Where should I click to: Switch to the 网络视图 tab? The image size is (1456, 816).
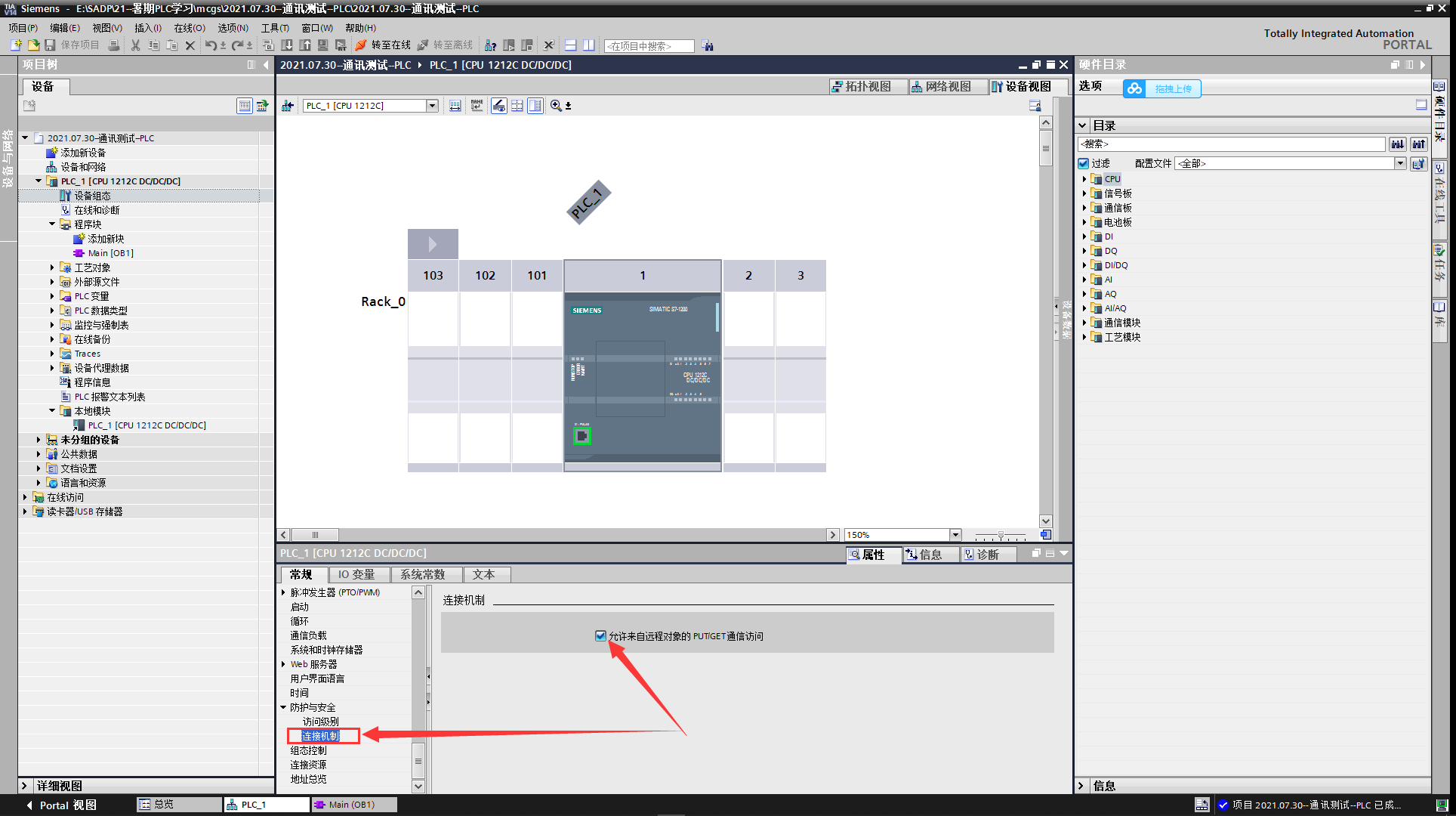(x=941, y=87)
